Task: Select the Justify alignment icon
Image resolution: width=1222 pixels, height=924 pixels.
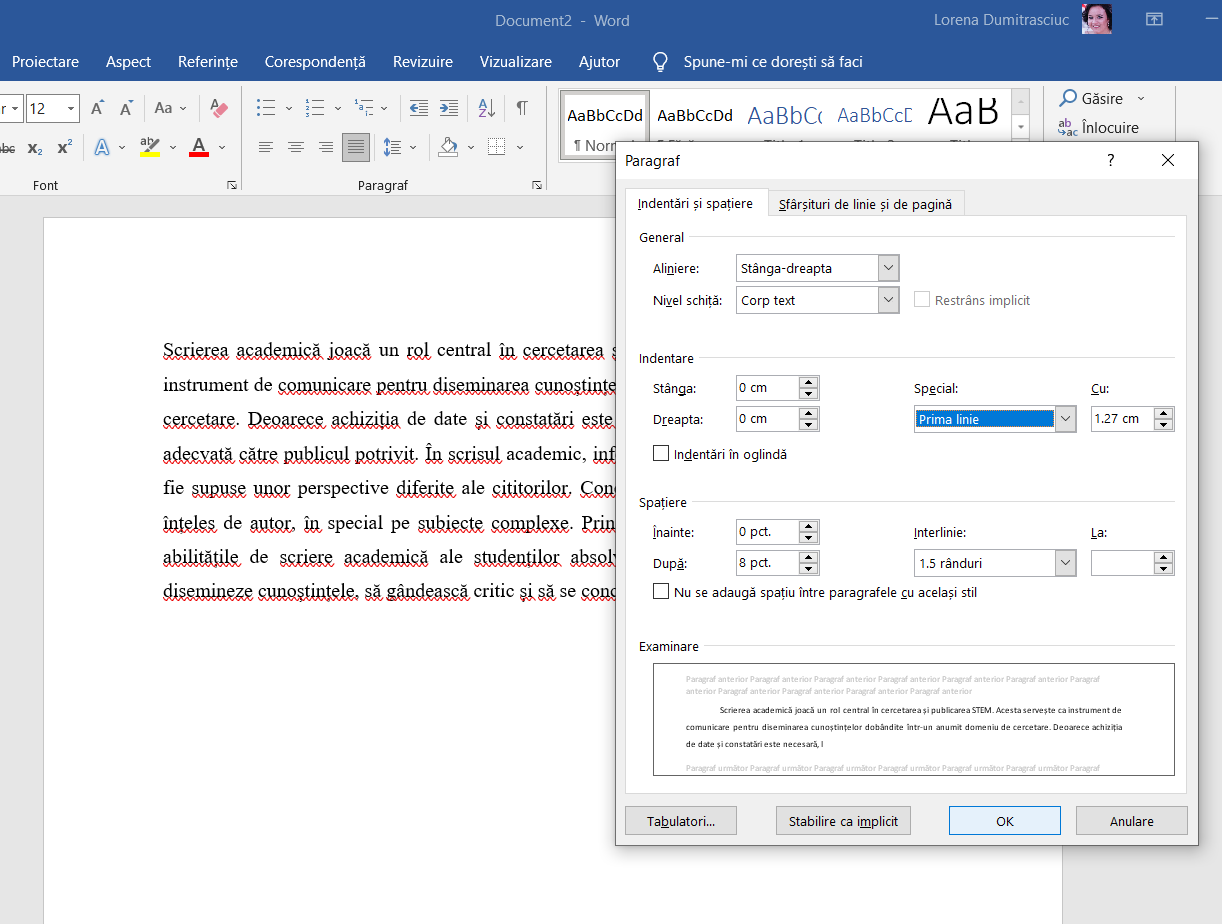Action: pos(355,147)
